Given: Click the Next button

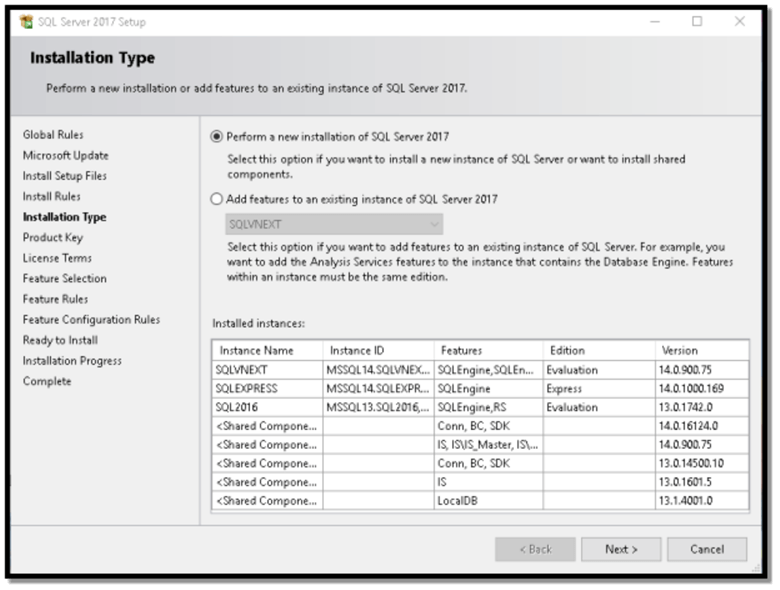Looking at the screenshot, I should pos(621,549).
